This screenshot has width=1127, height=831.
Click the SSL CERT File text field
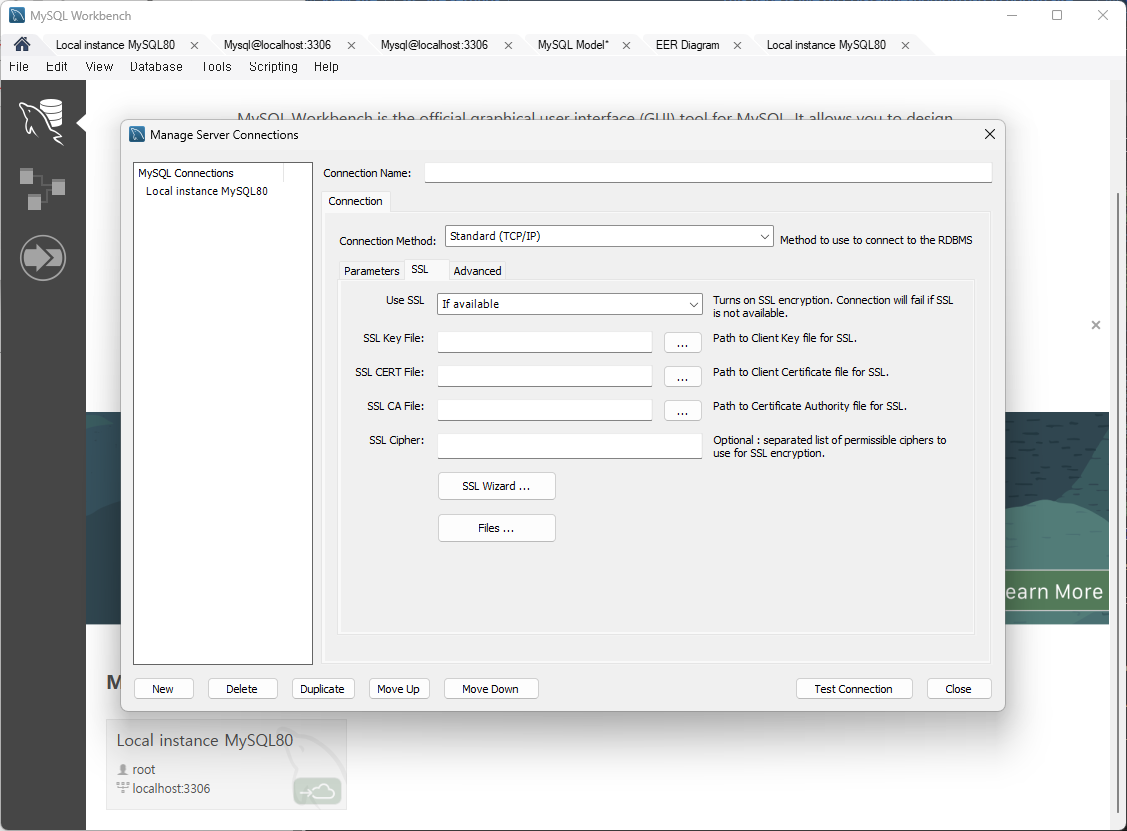[x=545, y=376]
